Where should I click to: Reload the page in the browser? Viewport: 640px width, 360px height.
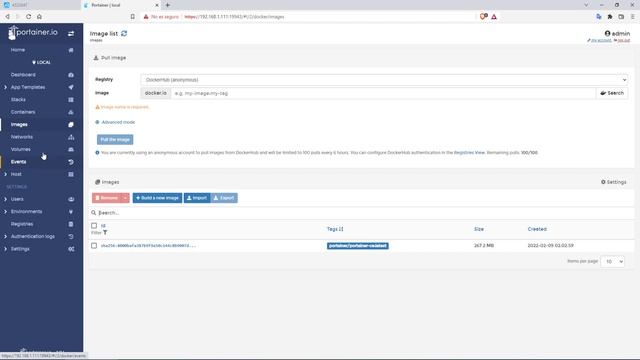coord(28,17)
